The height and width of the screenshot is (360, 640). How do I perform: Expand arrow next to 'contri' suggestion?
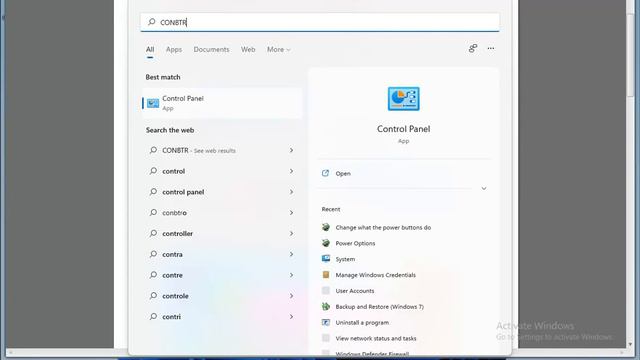pyautogui.click(x=291, y=317)
